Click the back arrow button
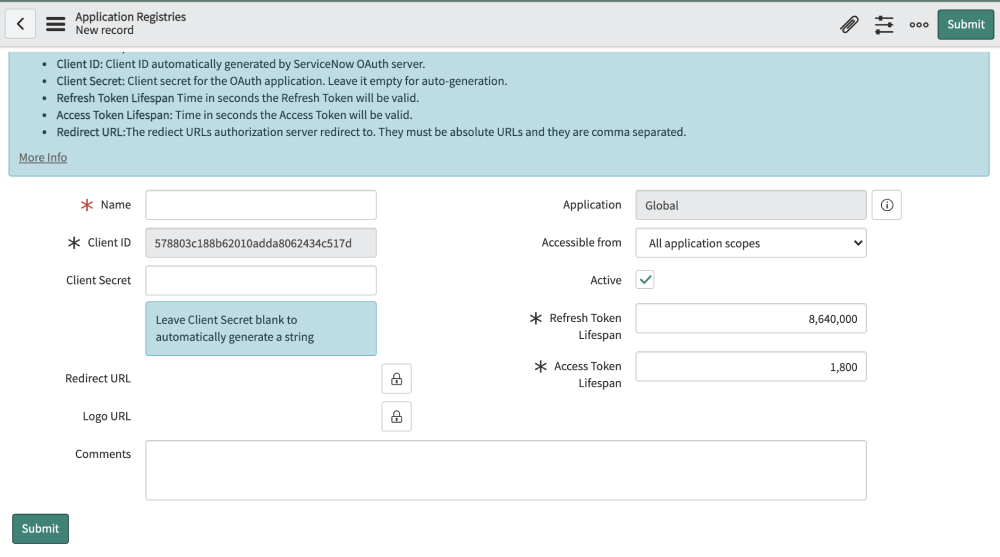The height and width of the screenshot is (557, 1000). pyautogui.click(x=21, y=24)
